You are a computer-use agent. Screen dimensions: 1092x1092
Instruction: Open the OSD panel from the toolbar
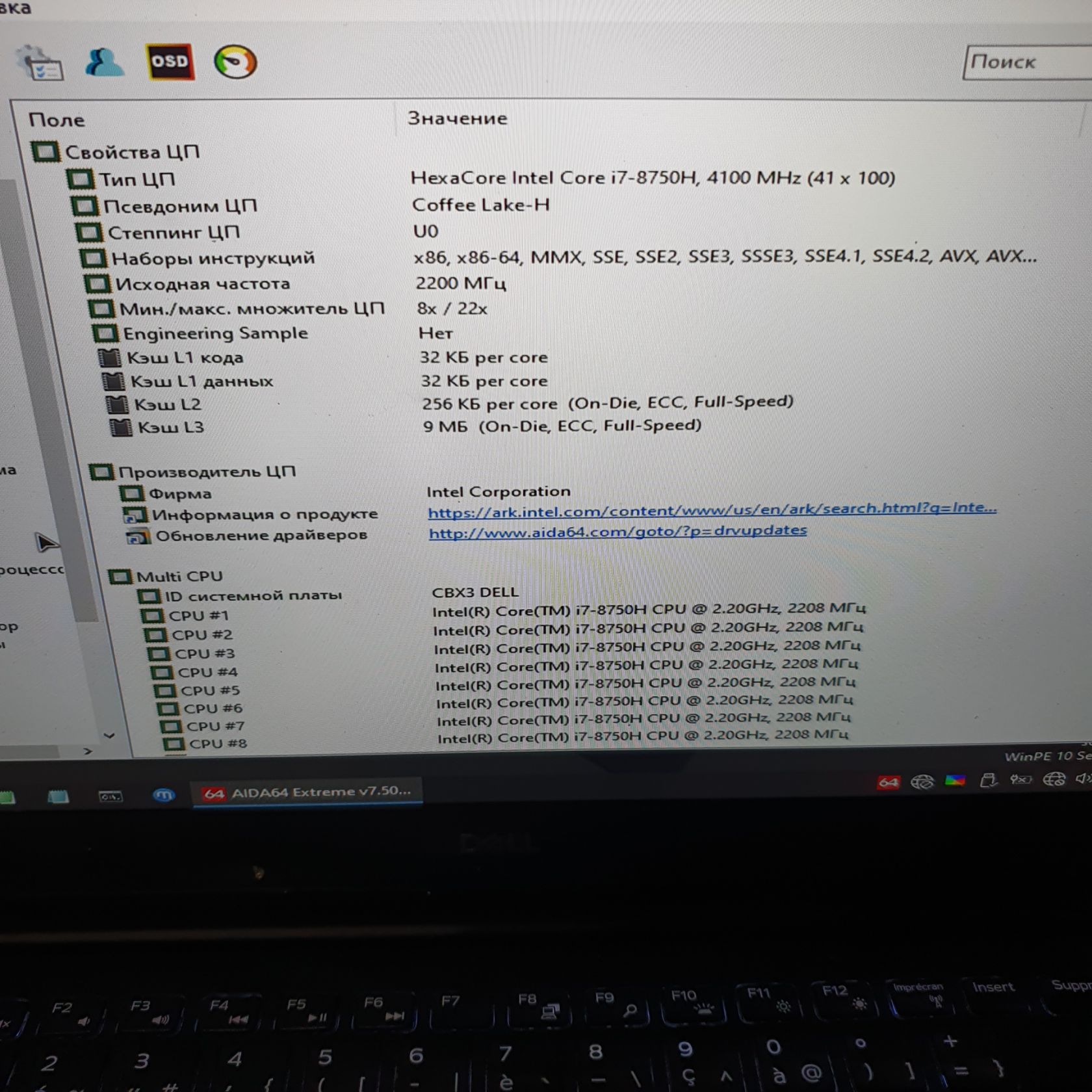(170, 62)
